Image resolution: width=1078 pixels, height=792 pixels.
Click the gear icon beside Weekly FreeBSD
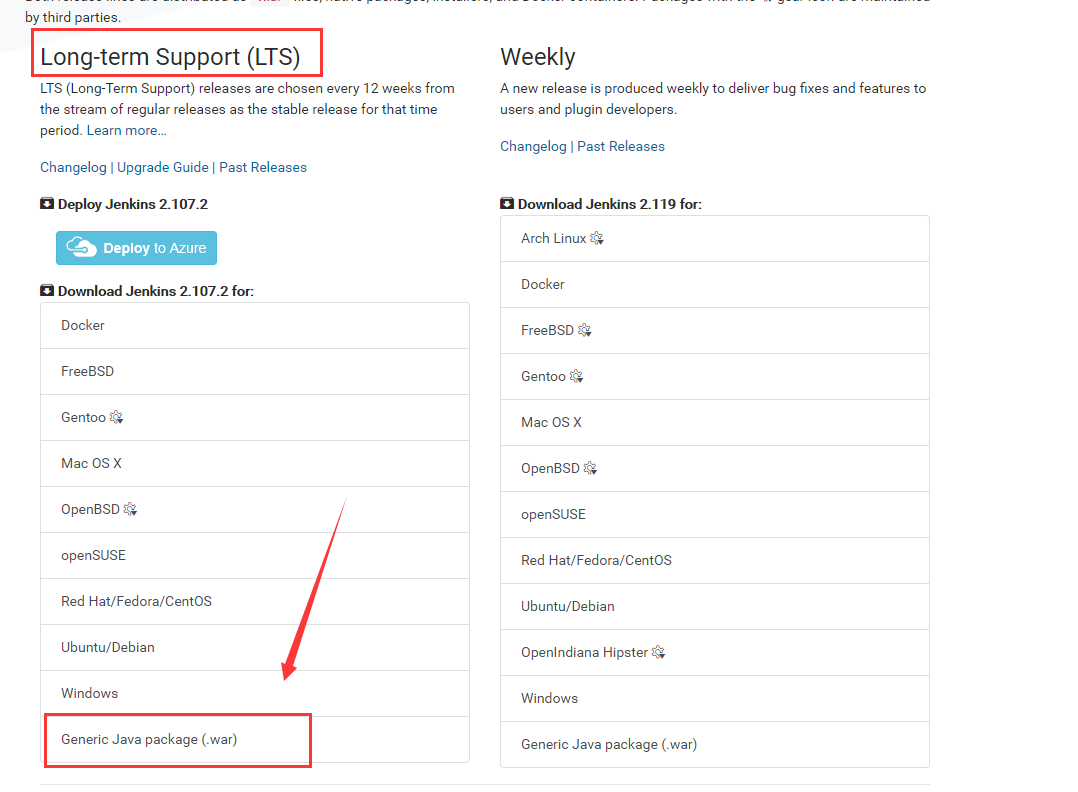(584, 331)
